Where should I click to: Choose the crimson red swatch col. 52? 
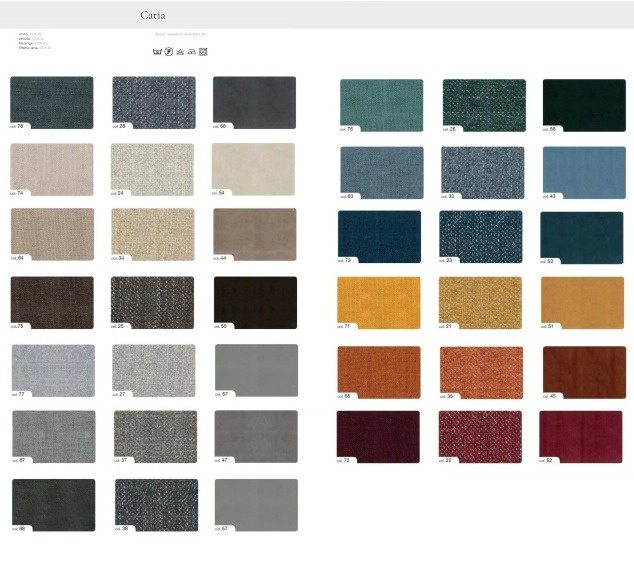coord(581,436)
